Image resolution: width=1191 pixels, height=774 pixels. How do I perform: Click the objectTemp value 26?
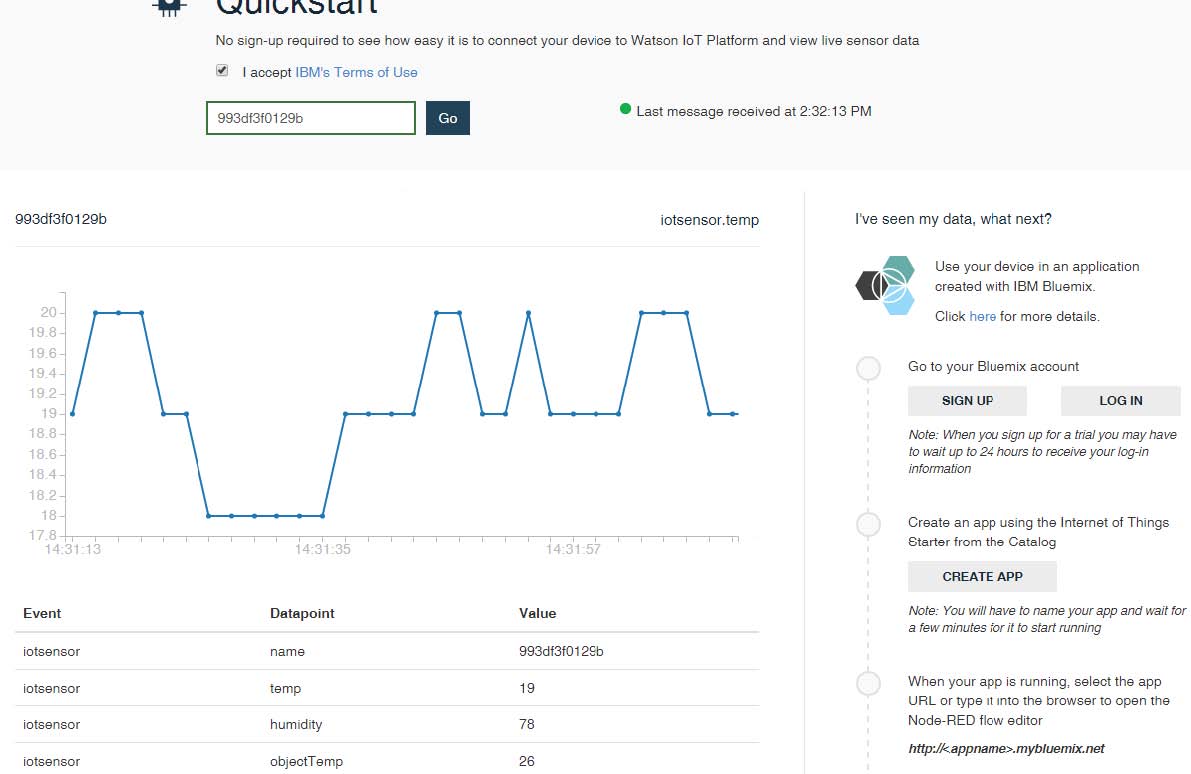pyautogui.click(x=526, y=760)
